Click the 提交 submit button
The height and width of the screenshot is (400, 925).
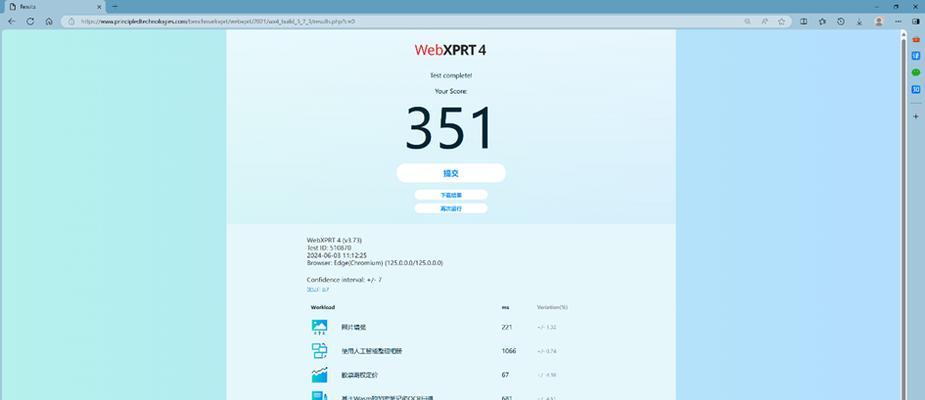coord(451,173)
